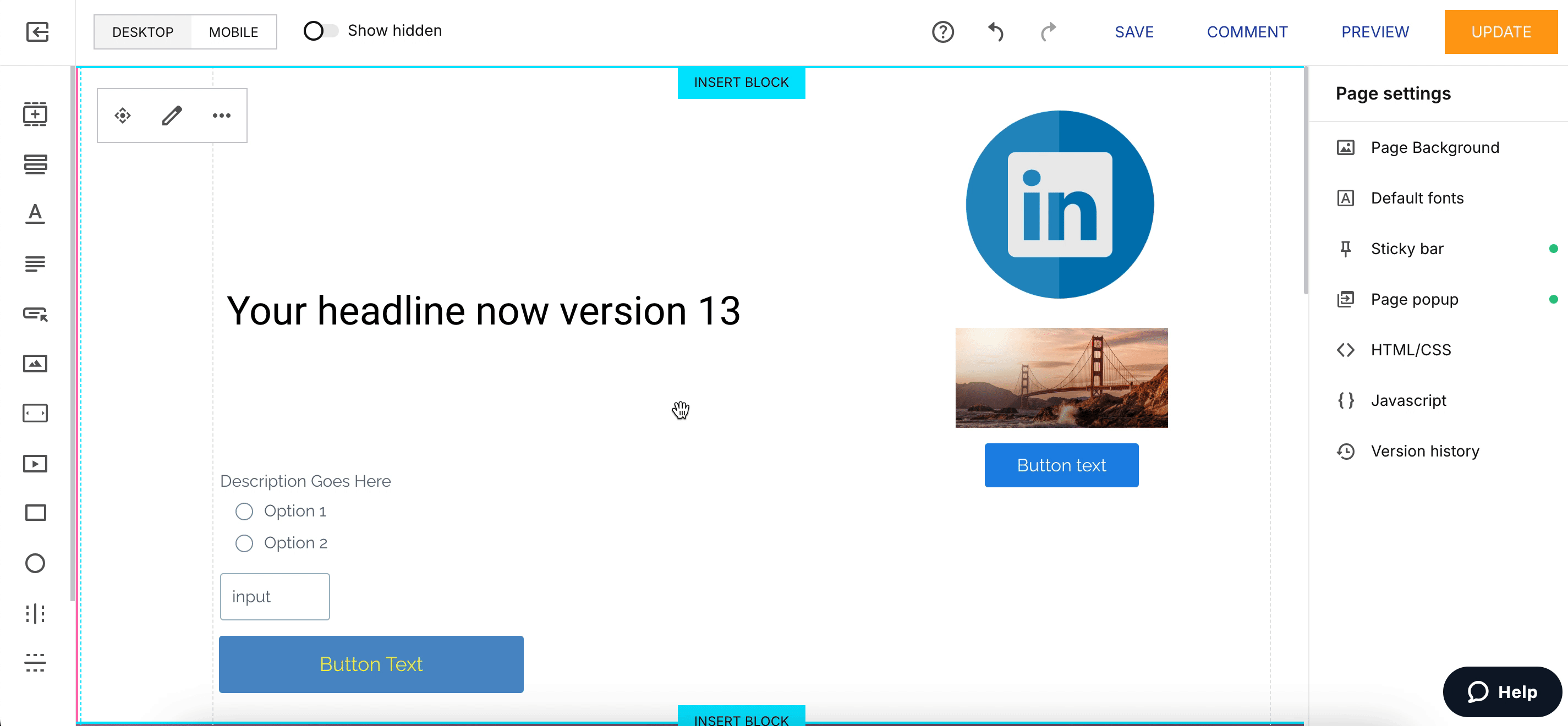Toggle the Show hidden switch
Image resolution: width=1568 pixels, height=726 pixels.
321,30
